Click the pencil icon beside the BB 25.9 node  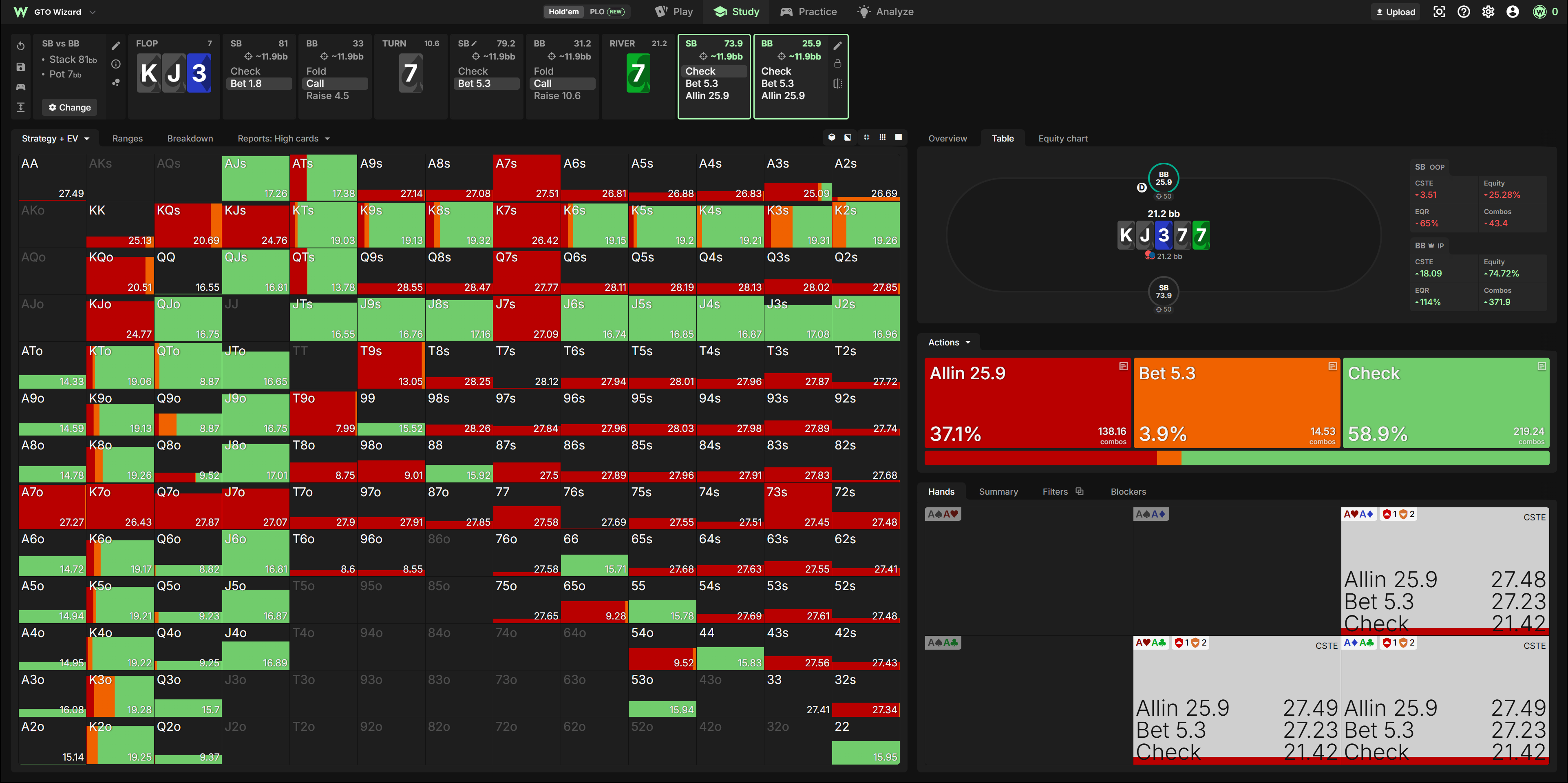coord(837,46)
